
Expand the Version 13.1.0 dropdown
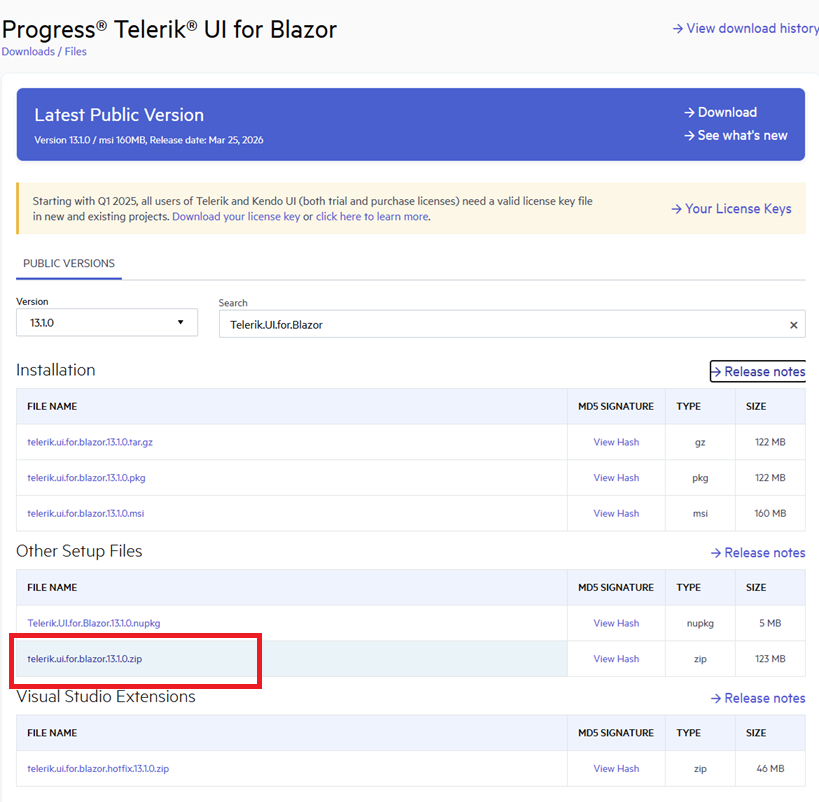(x=107, y=322)
